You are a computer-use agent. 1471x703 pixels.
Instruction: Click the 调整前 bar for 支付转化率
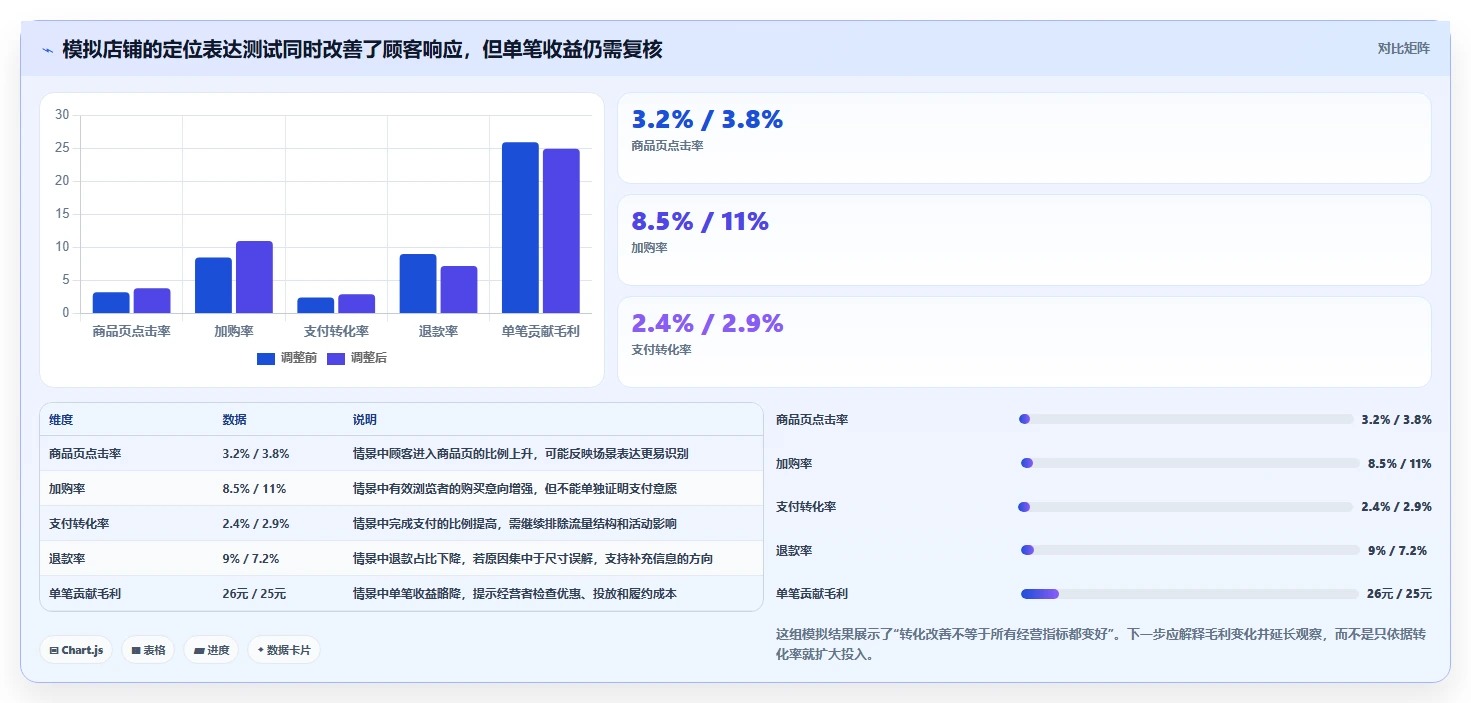click(x=316, y=305)
